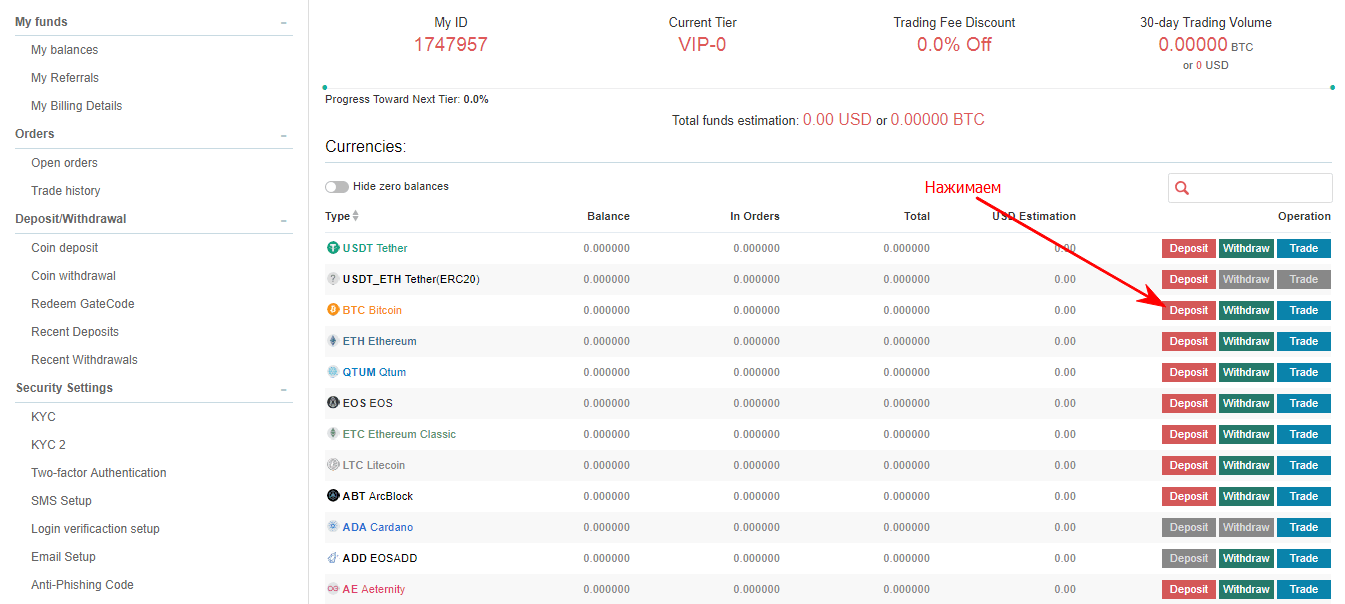The height and width of the screenshot is (604, 1345).
Task: Open Email Setup
Action: 63,557
